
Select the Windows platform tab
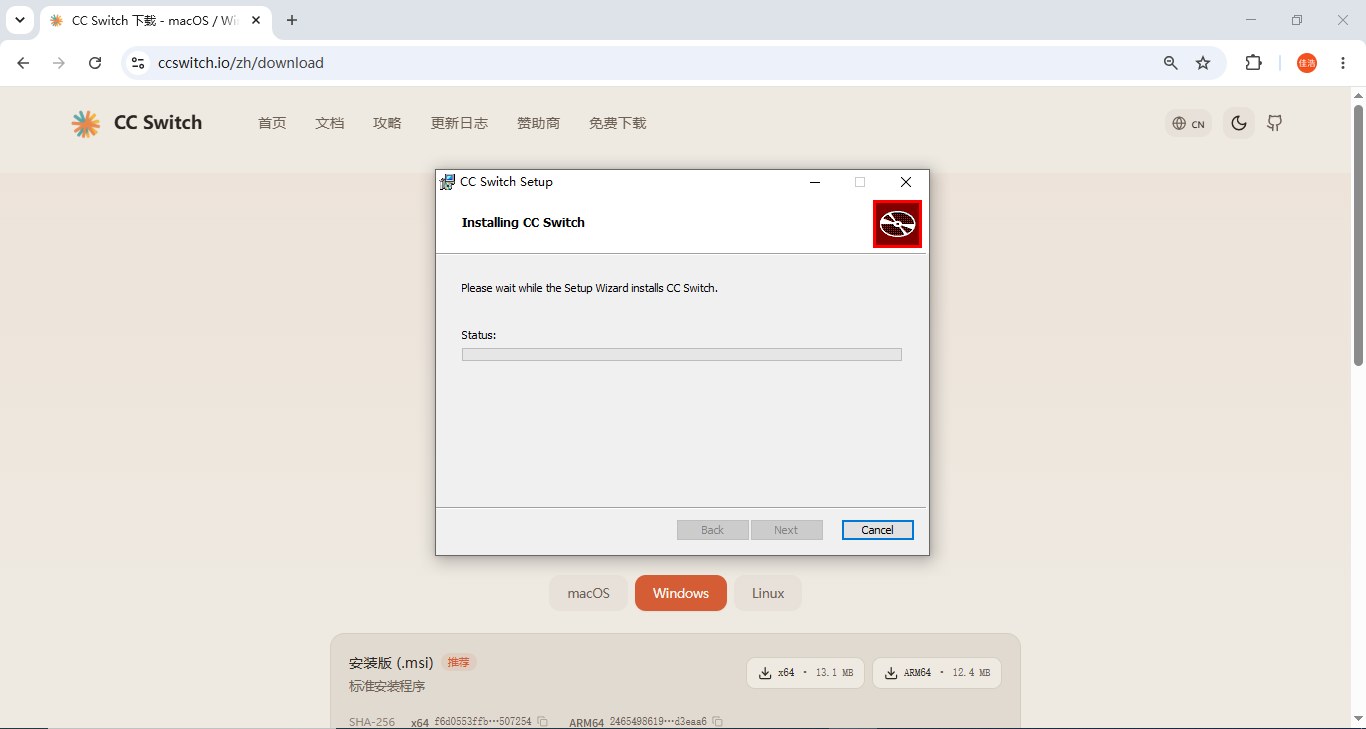point(681,593)
